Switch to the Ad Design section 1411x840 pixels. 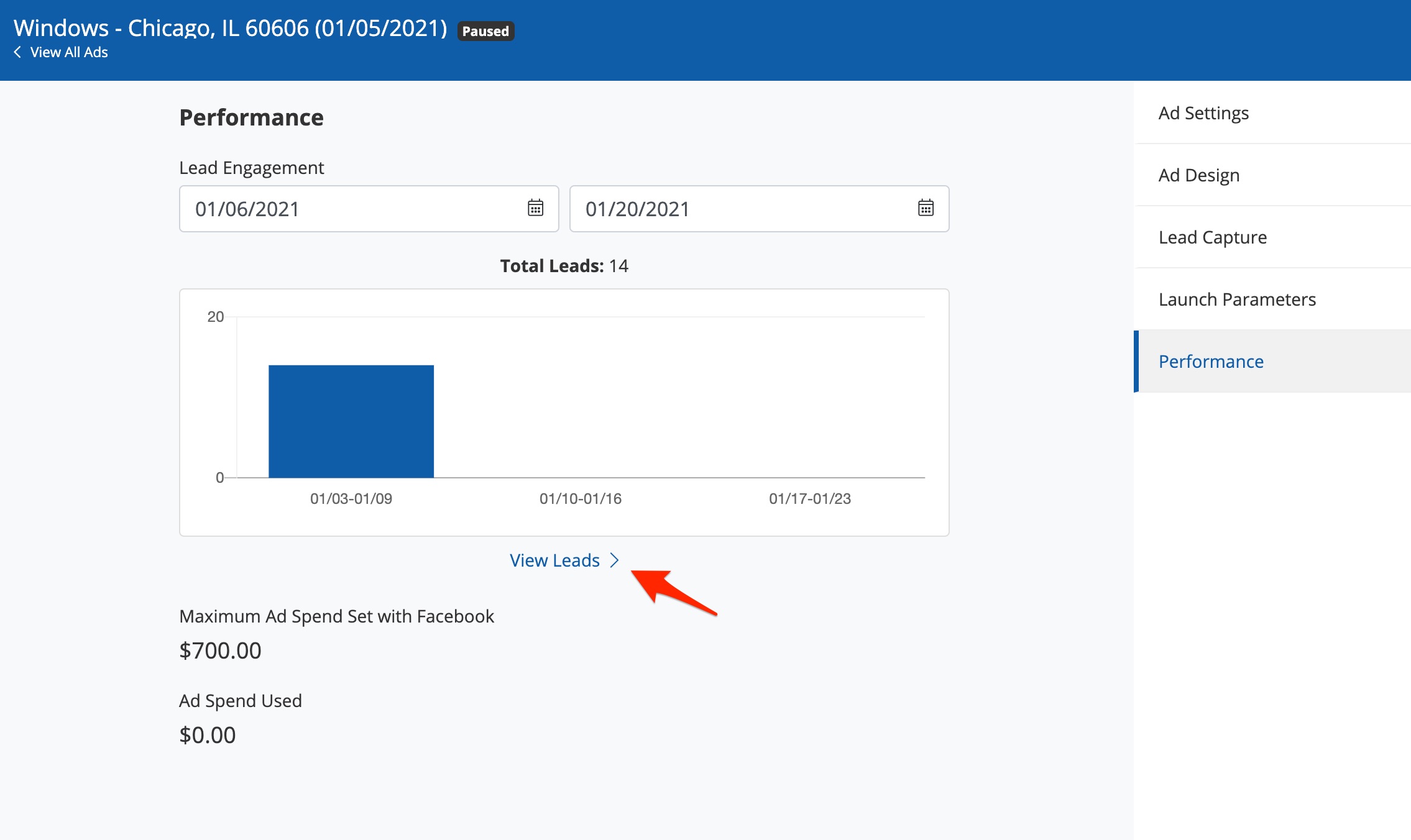1199,175
